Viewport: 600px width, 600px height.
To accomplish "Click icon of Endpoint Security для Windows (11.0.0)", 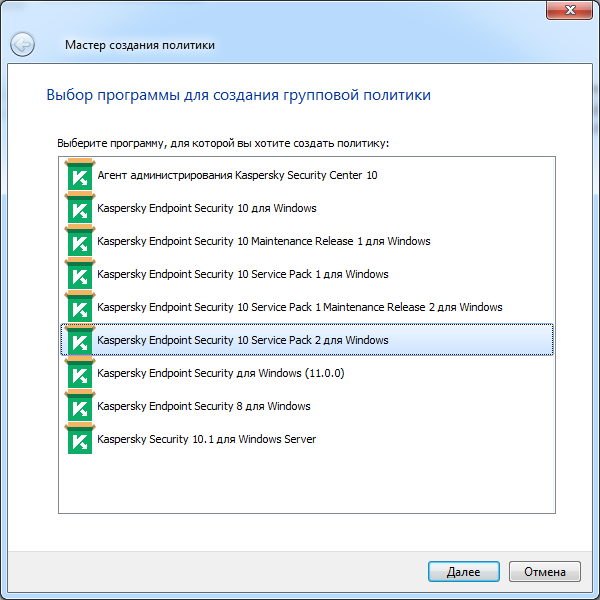I will [x=80, y=372].
